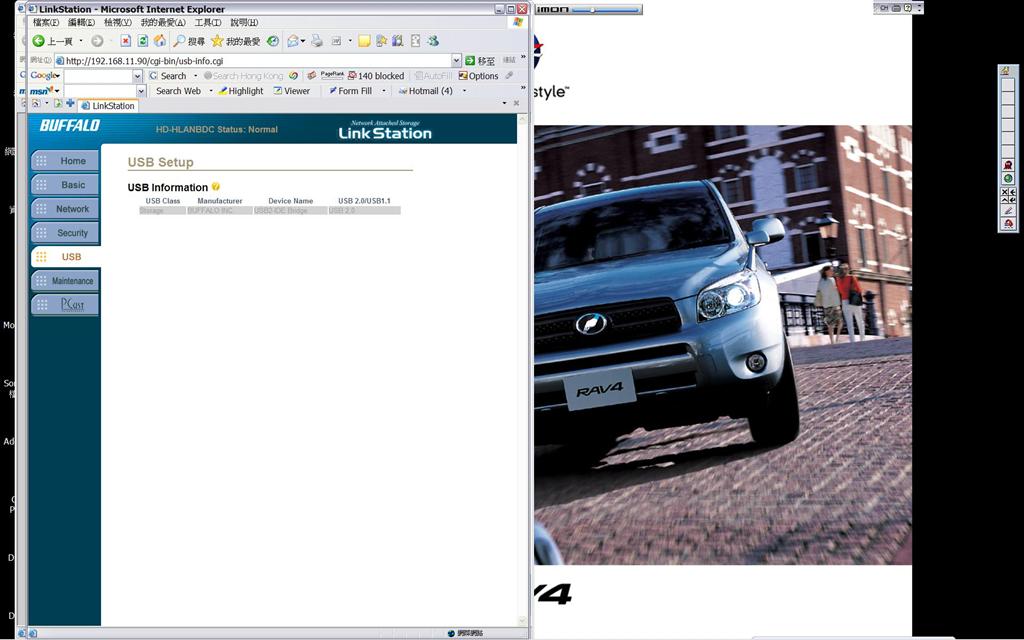Click the grey Forward arrow button
This screenshot has width=1024, height=640.
pos(97,41)
